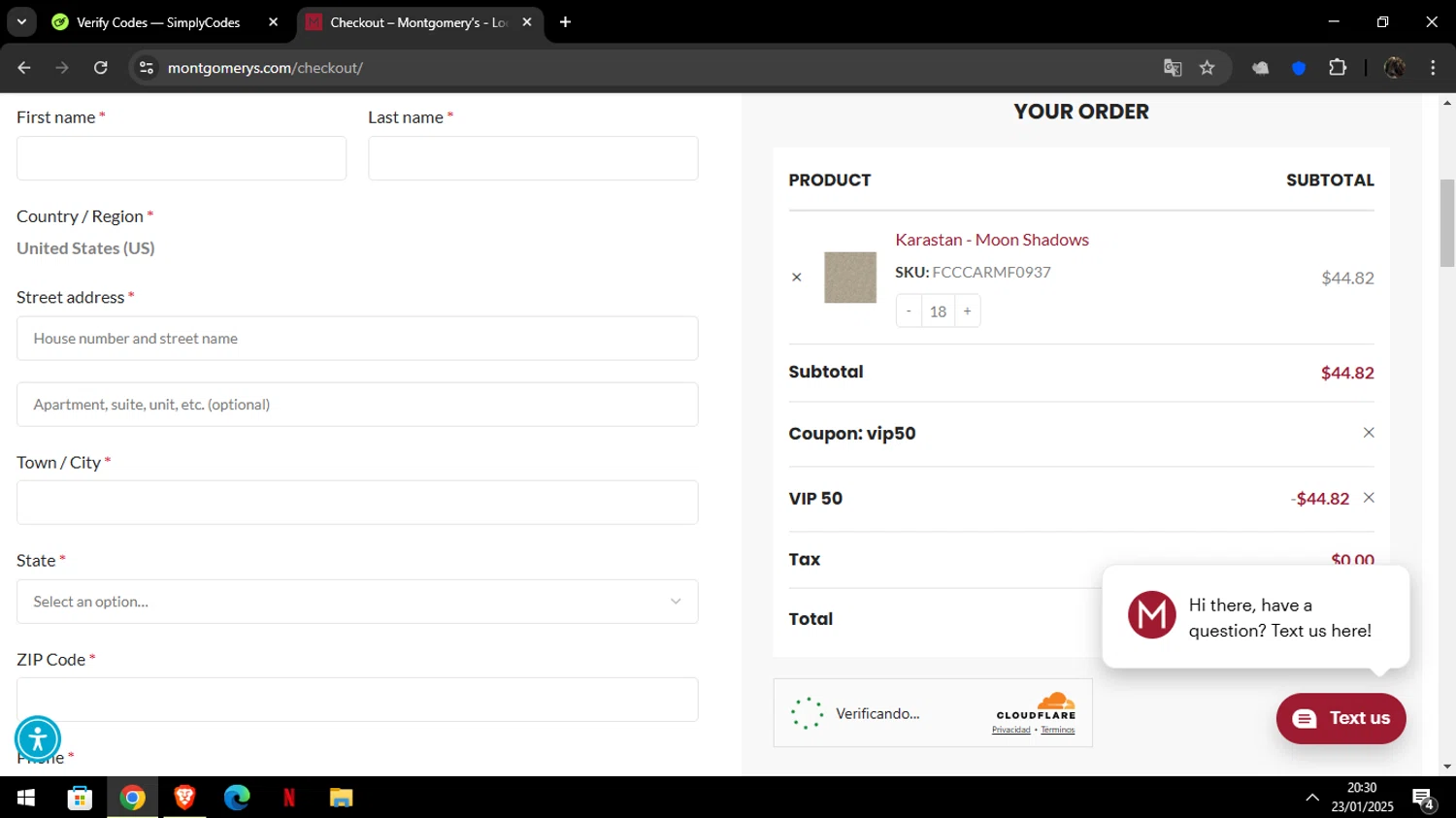Open the chat bubble message
This screenshot has height=818, width=1456.
pyautogui.click(x=1256, y=617)
